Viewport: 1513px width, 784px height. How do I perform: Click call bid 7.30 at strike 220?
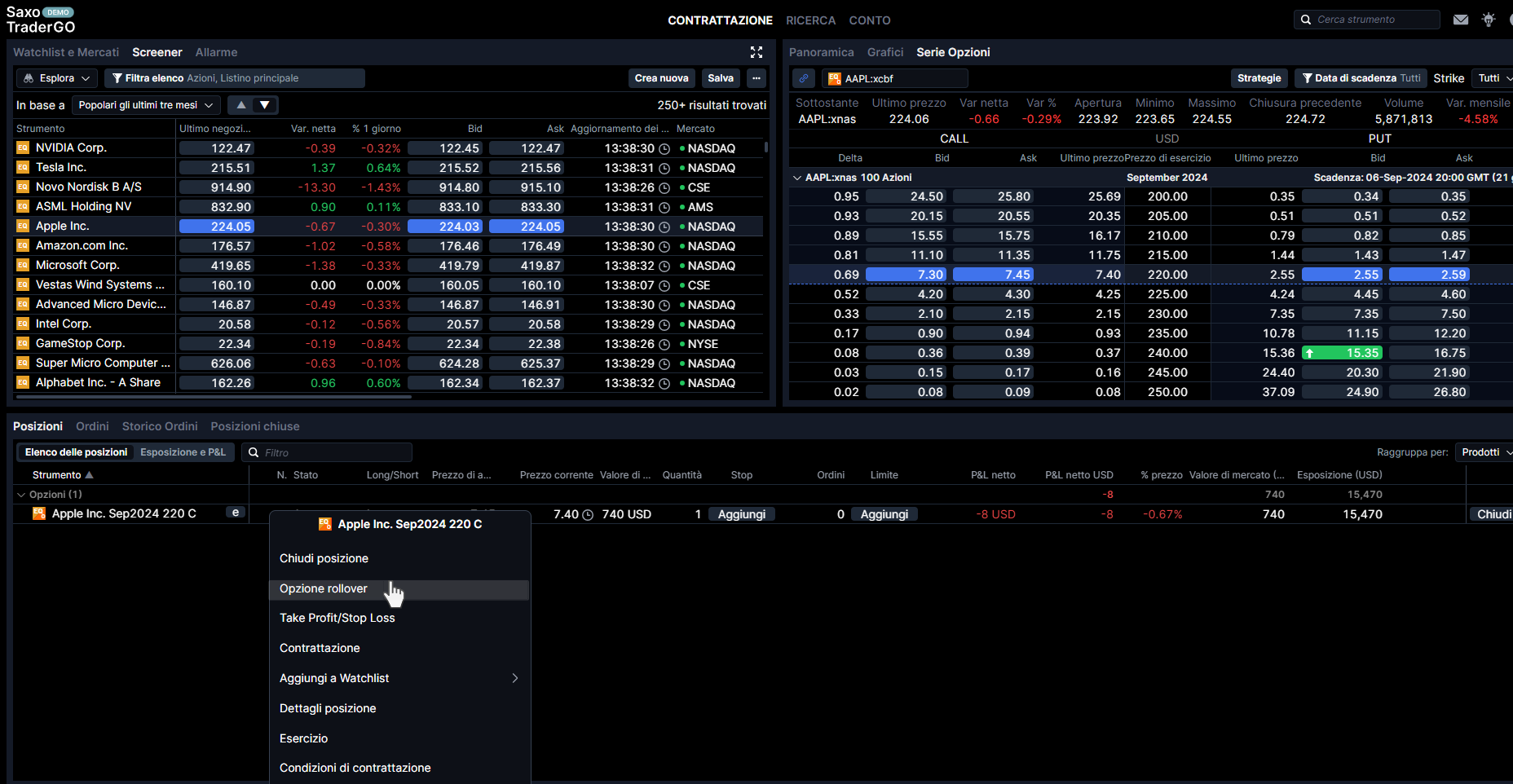[x=906, y=275]
